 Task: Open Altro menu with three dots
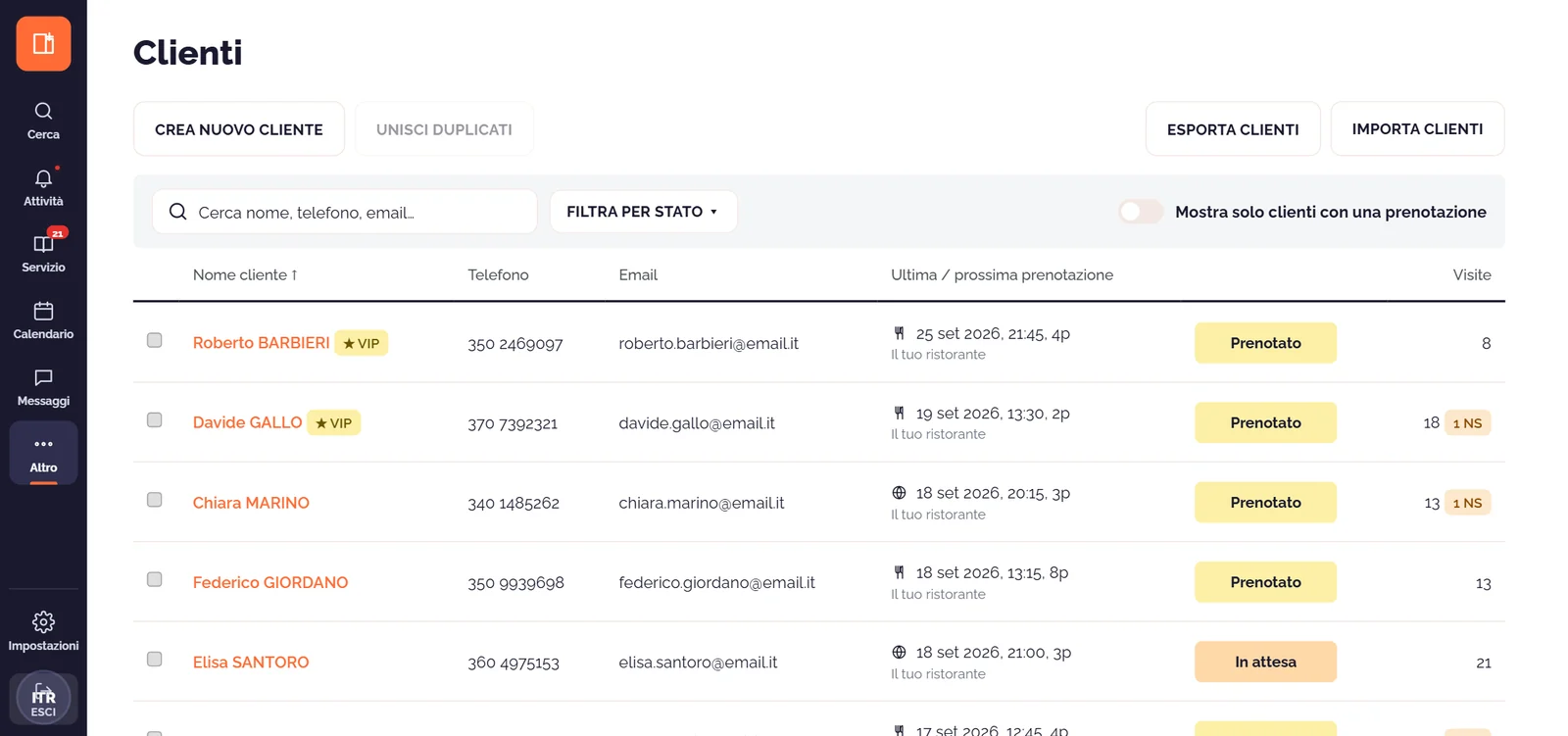pos(43,453)
